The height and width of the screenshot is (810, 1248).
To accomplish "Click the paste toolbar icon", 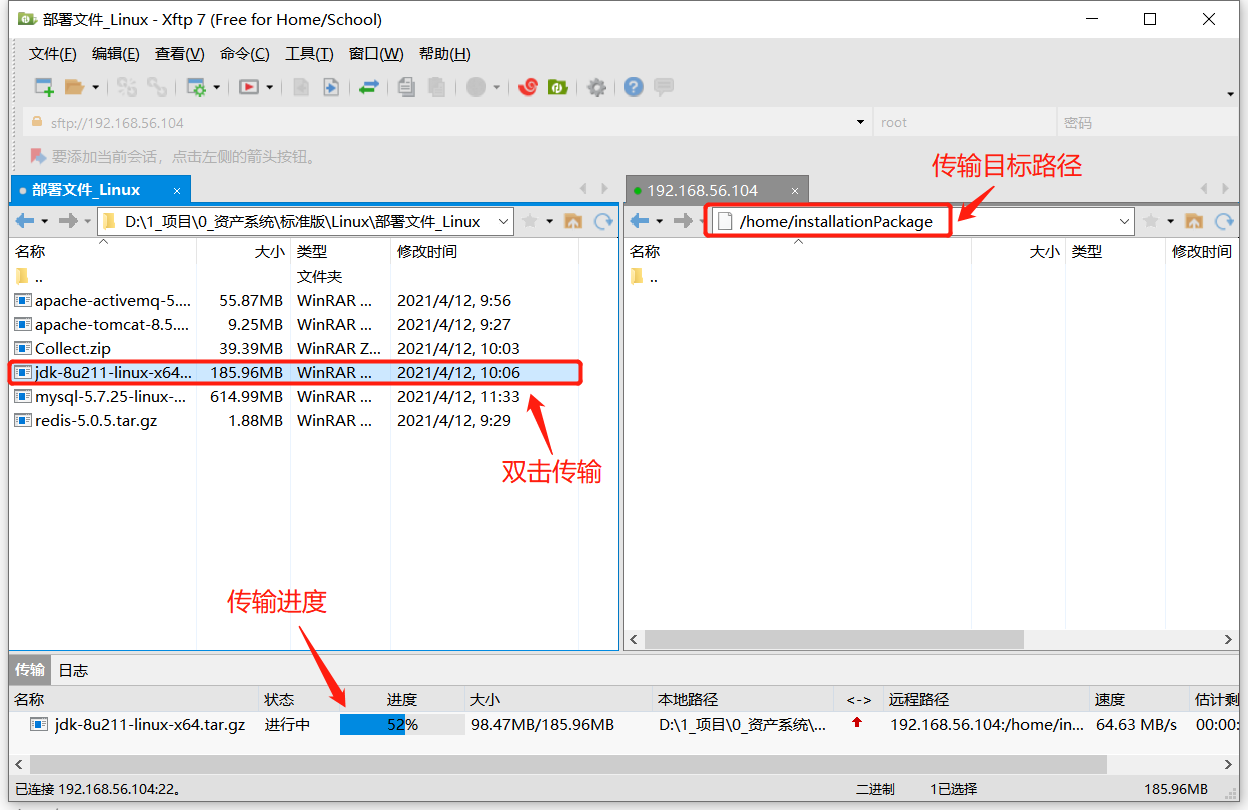I will tap(436, 87).
